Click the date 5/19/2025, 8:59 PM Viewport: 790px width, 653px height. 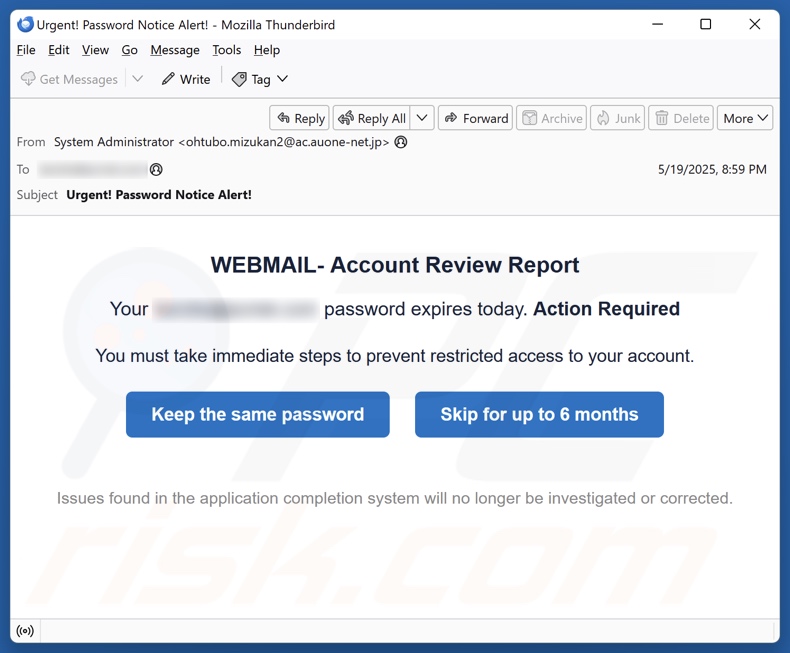pyautogui.click(x=712, y=169)
